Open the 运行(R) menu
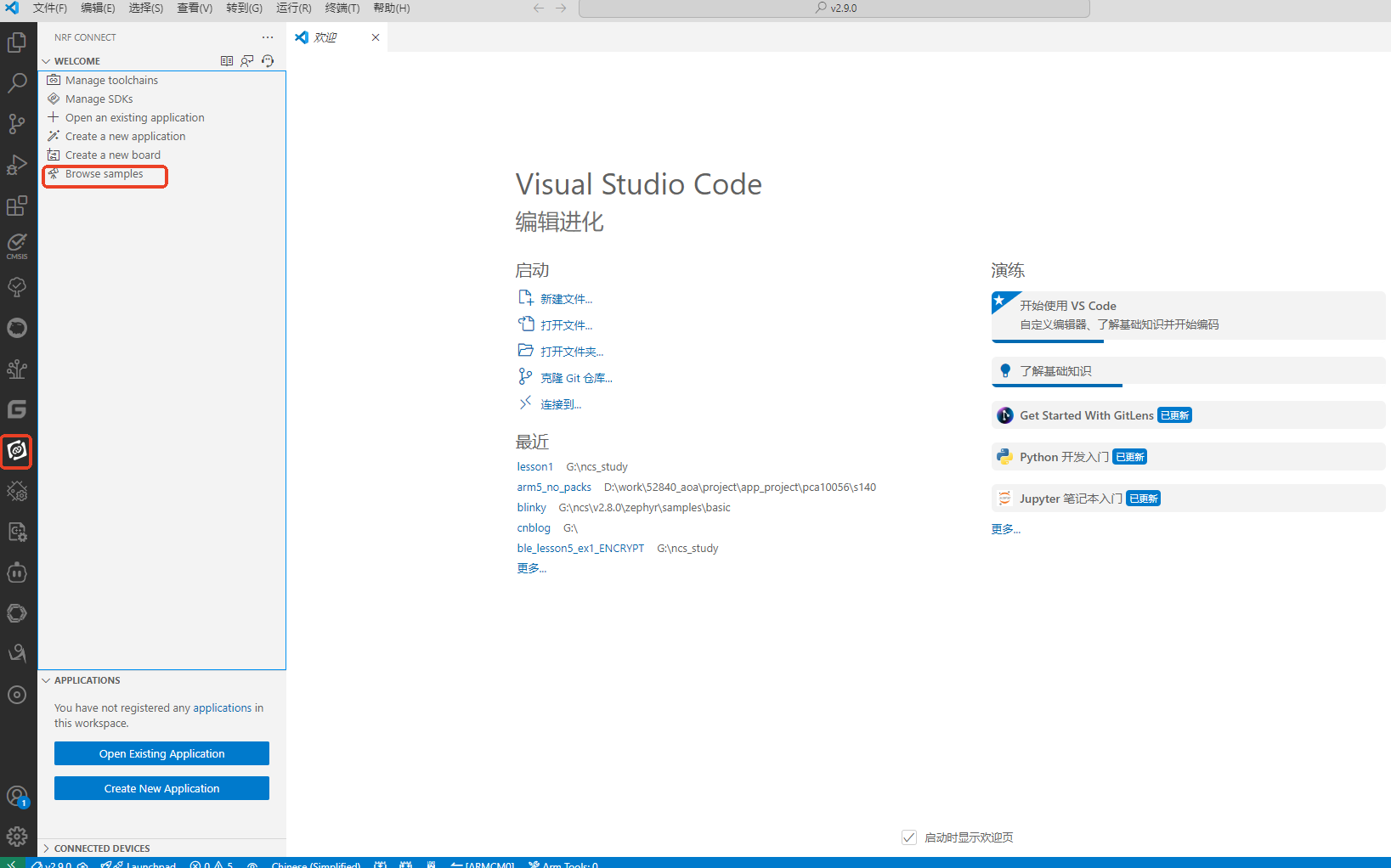The image size is (1391, 868). pyautogui.click(x=294, y=8)
